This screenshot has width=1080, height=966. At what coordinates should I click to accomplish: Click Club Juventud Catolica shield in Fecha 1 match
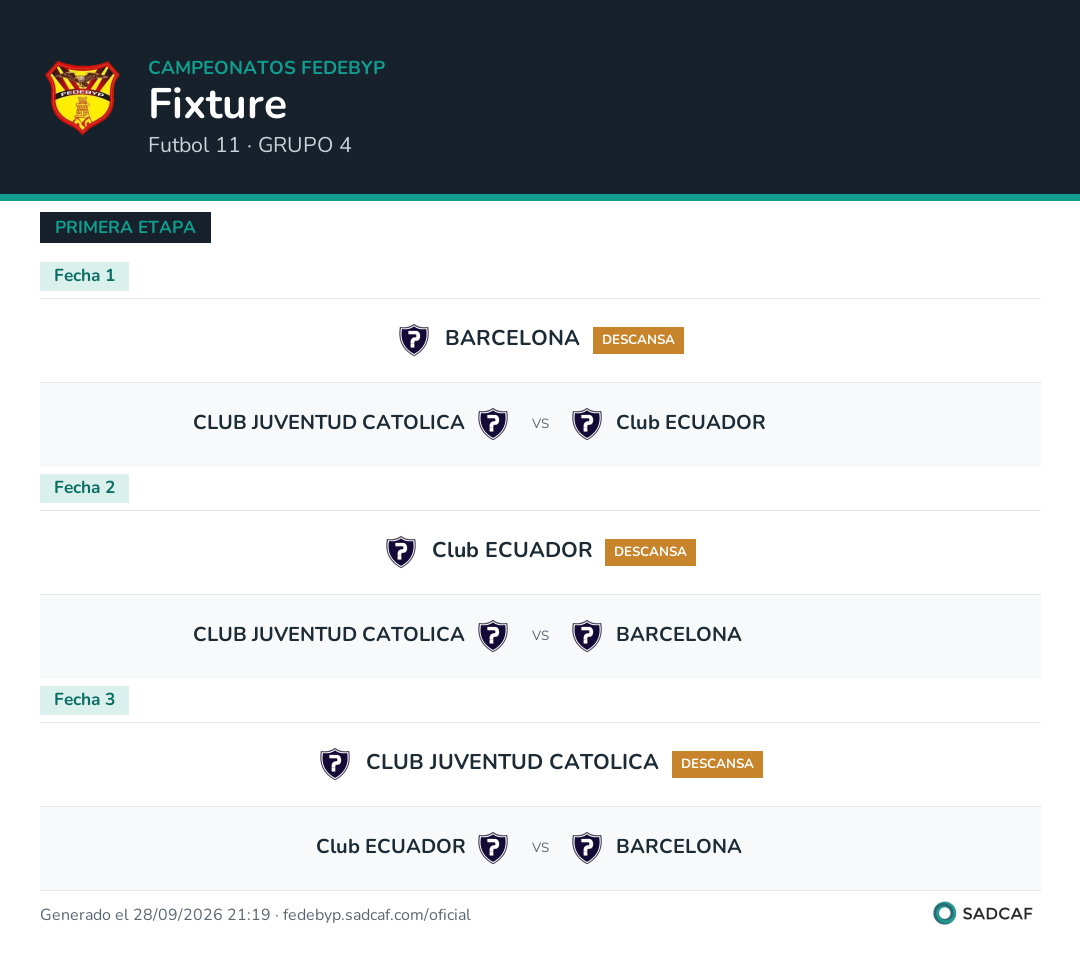(493, 424)
